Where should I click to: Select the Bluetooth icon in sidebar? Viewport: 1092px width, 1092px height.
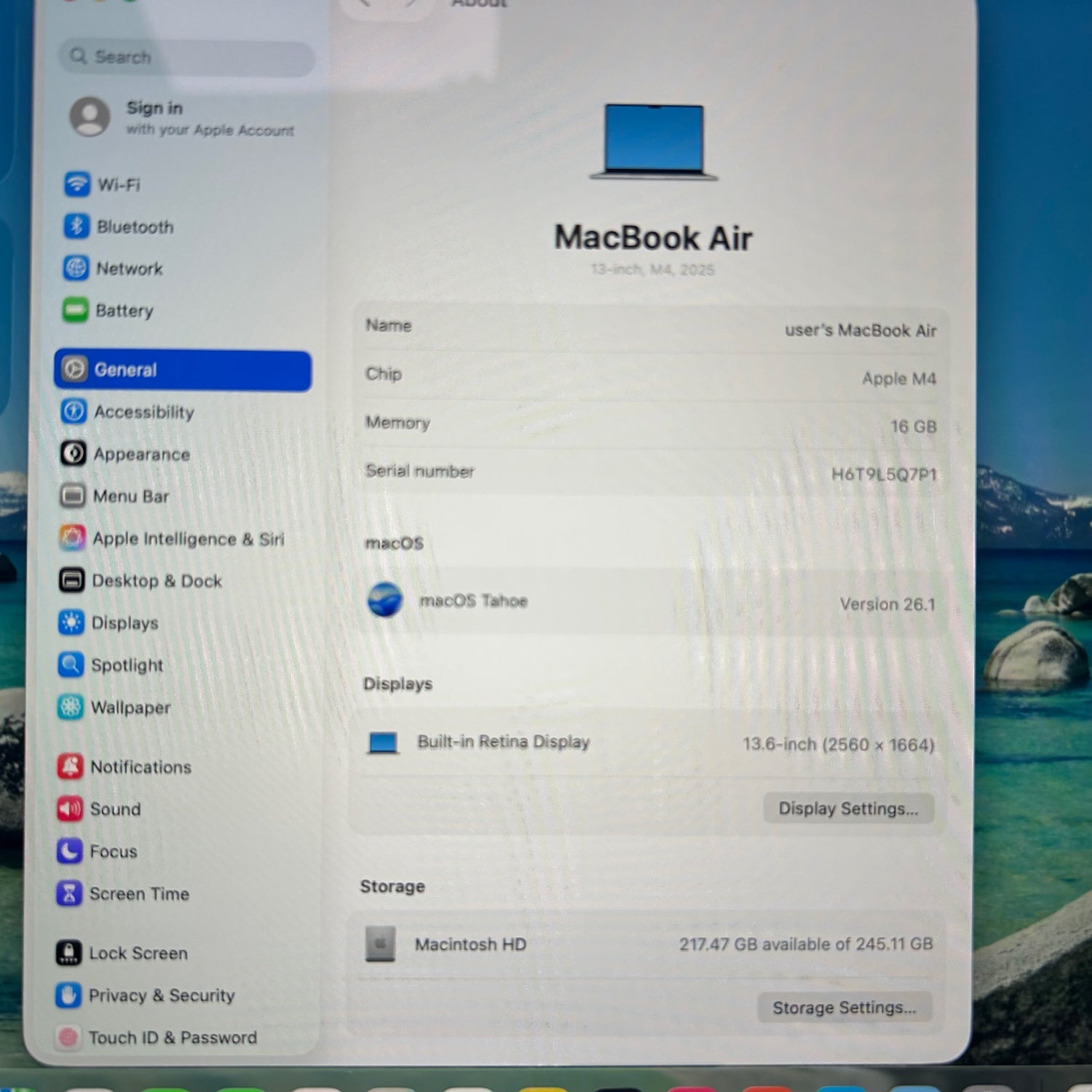click(x=76, y=226)
